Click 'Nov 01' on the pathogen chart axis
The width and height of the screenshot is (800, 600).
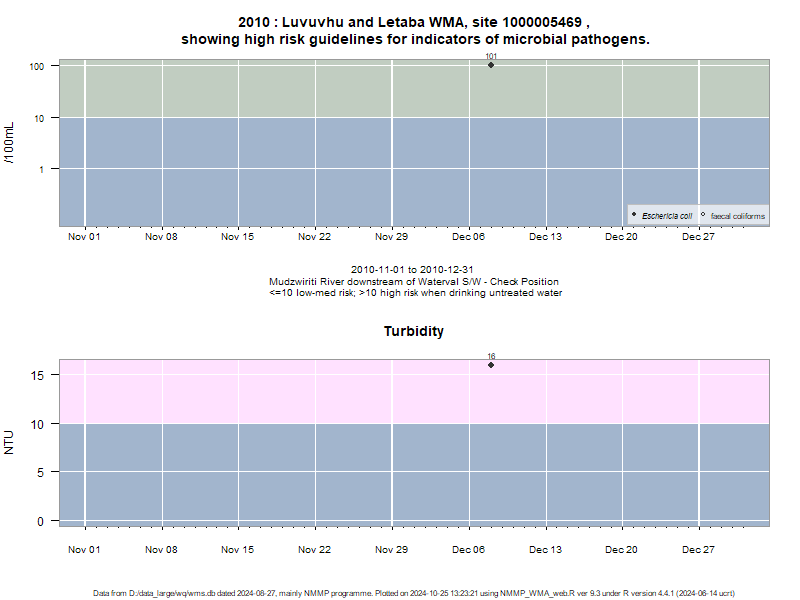[x=84, y=237]
